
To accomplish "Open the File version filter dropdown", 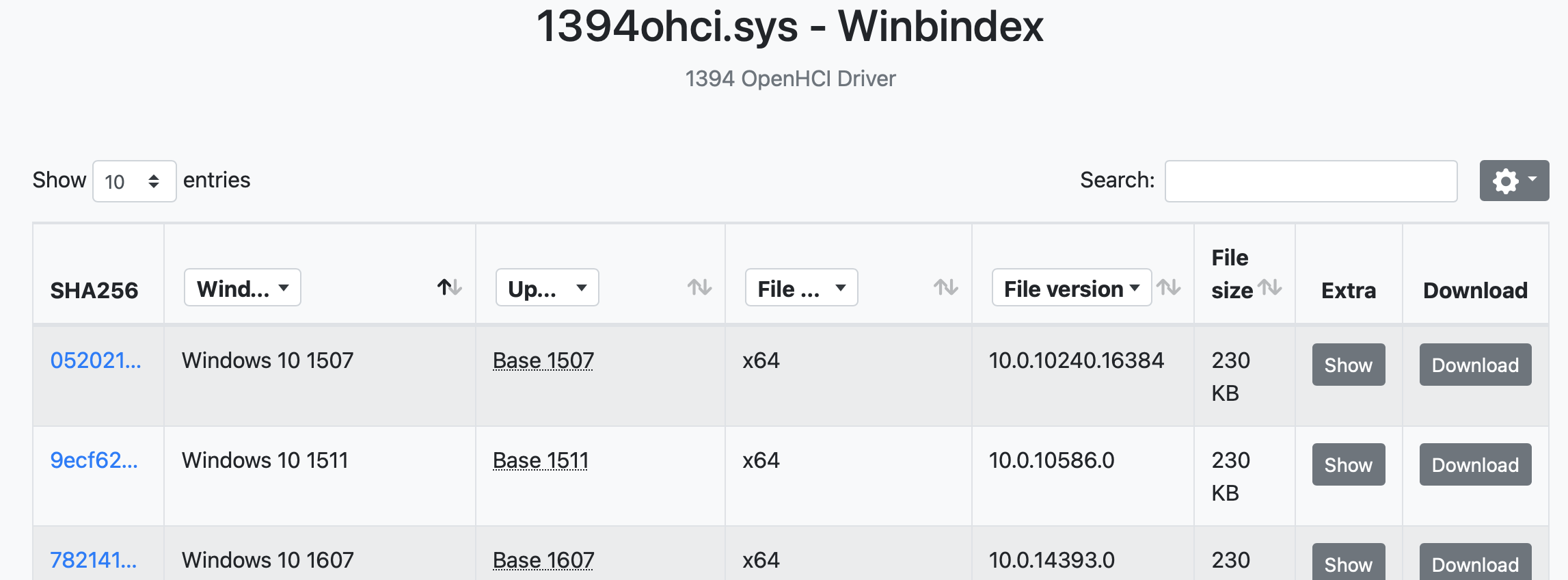I will [x=1072, y=287].
